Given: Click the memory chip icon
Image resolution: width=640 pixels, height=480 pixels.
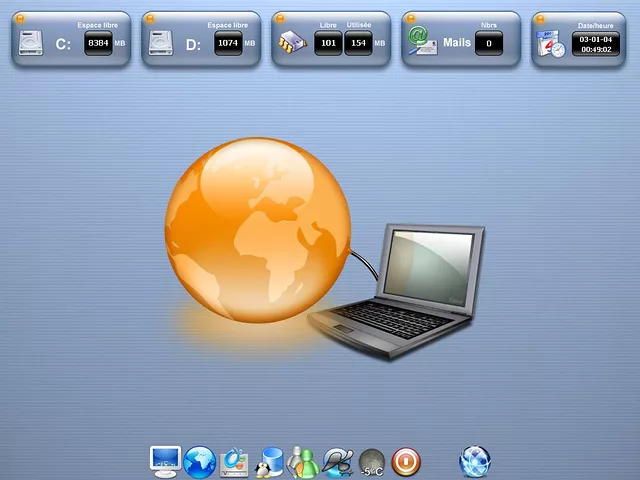Looking at the screenshot, I should (292, 43).
